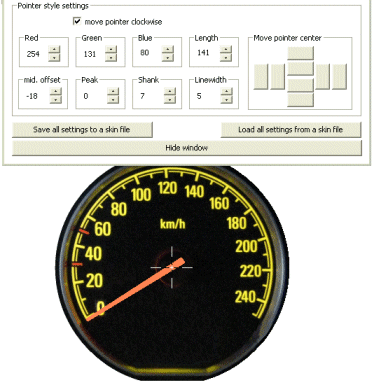Increase the mid. offset value
Viewport: 374px width, 385px height.
56,92
